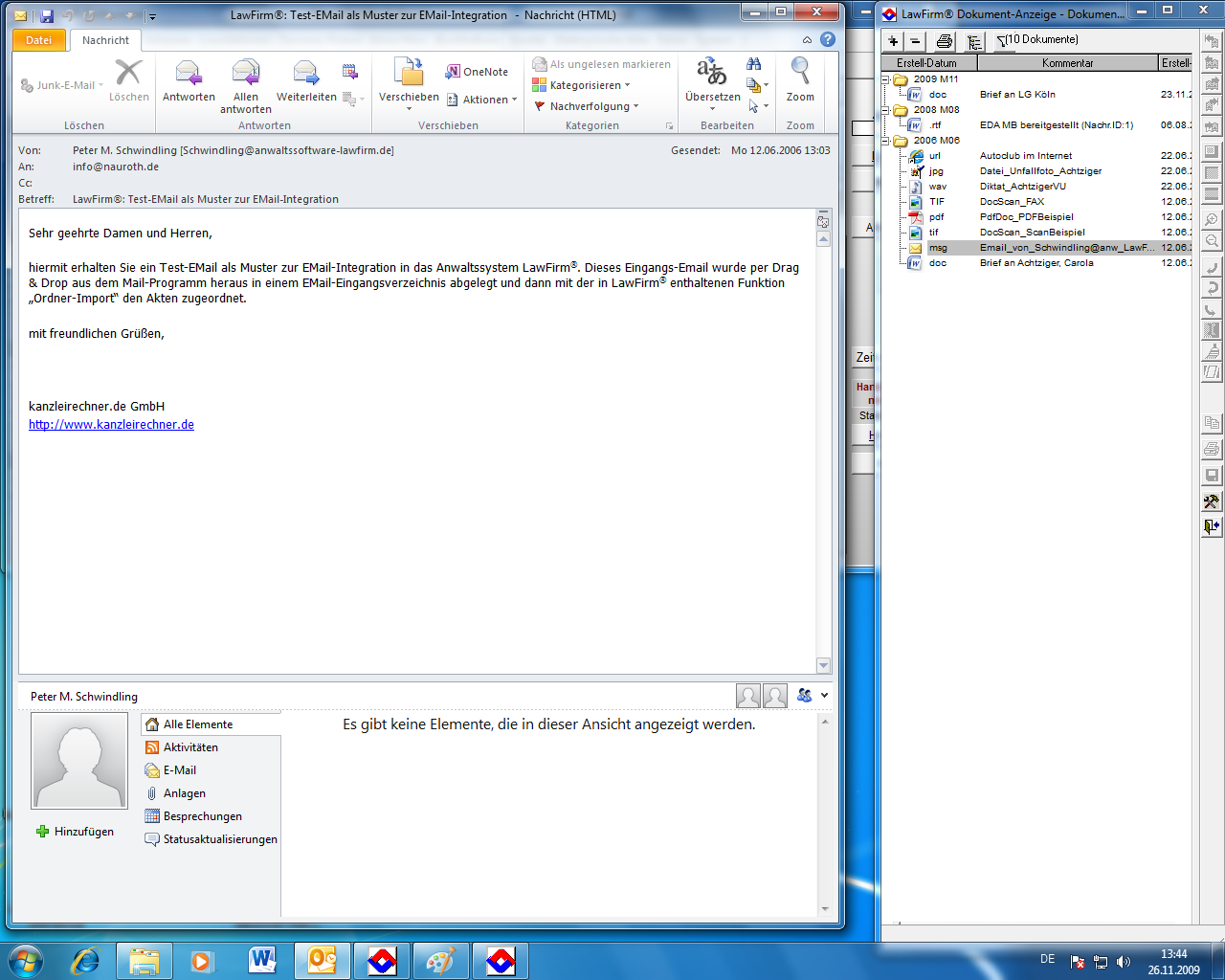Open the kanzleirechner.de hyperlink
The height and width of the screenshot is (980, 1225).
[111, 425]
